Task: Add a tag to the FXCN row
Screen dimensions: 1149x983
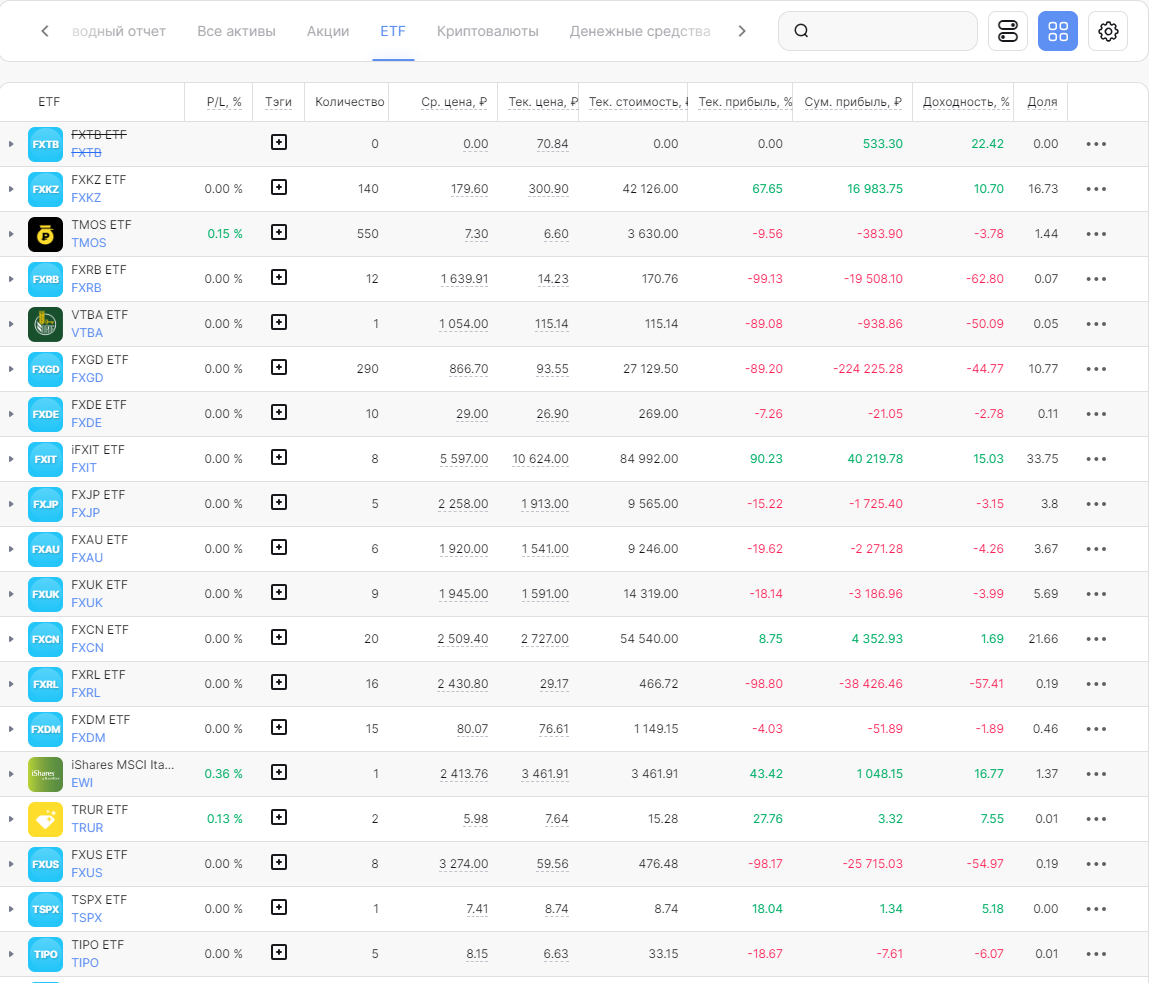Action: (x=278, y=637)
